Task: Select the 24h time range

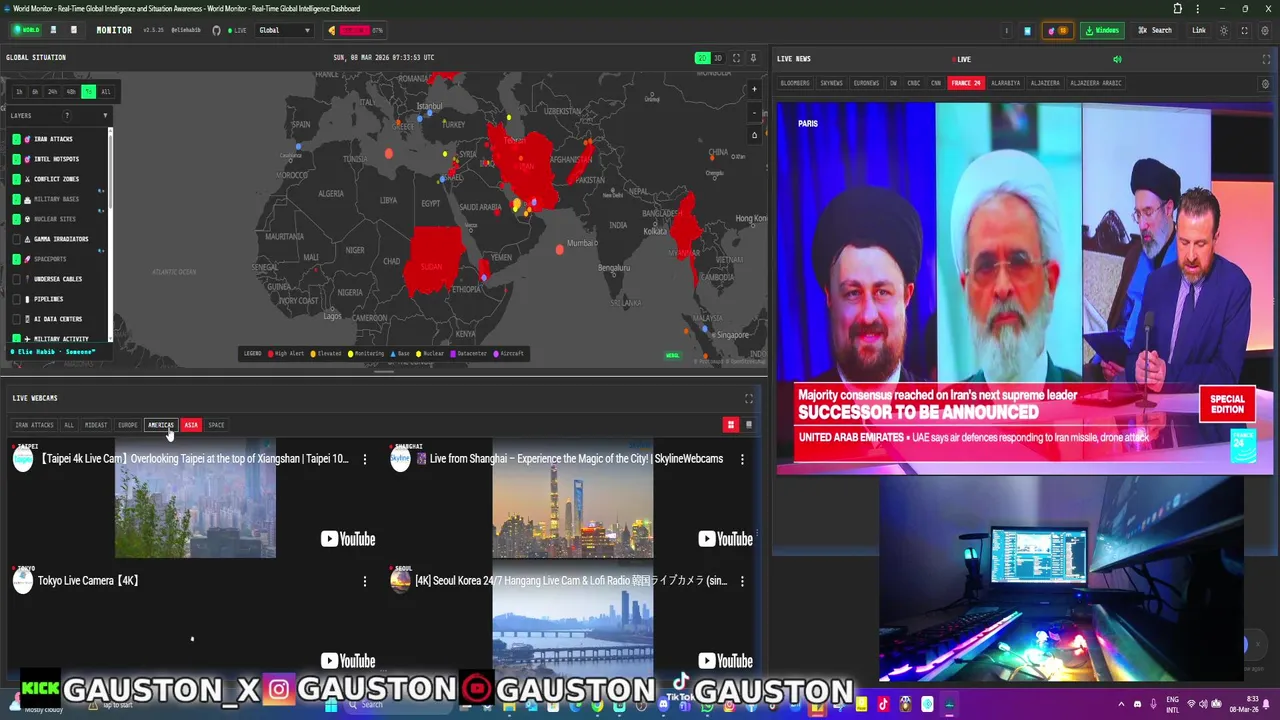Action: coord(52,92)
